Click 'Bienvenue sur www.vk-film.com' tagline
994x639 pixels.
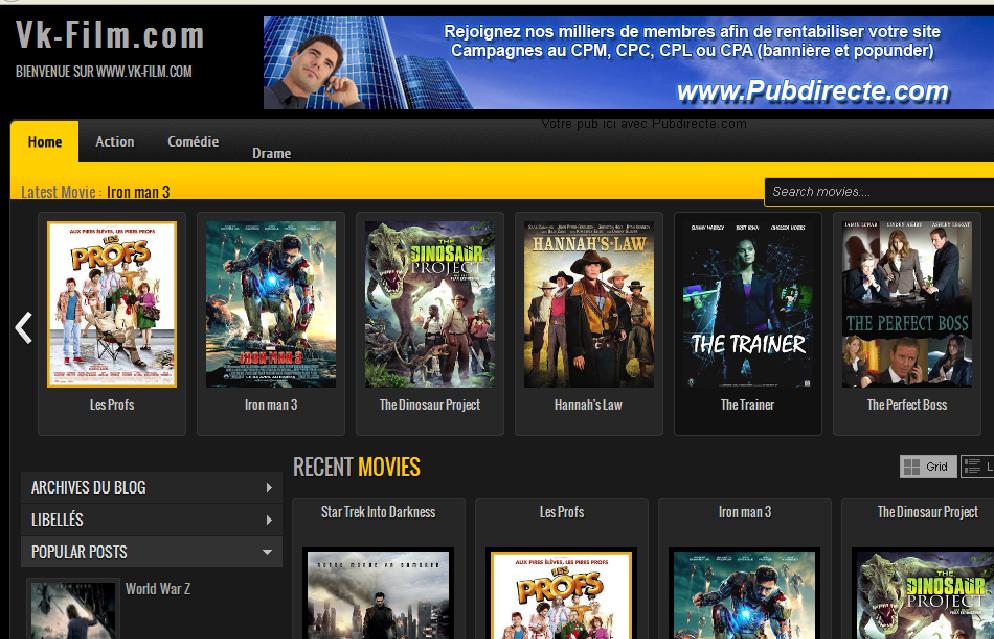[103, 71]
